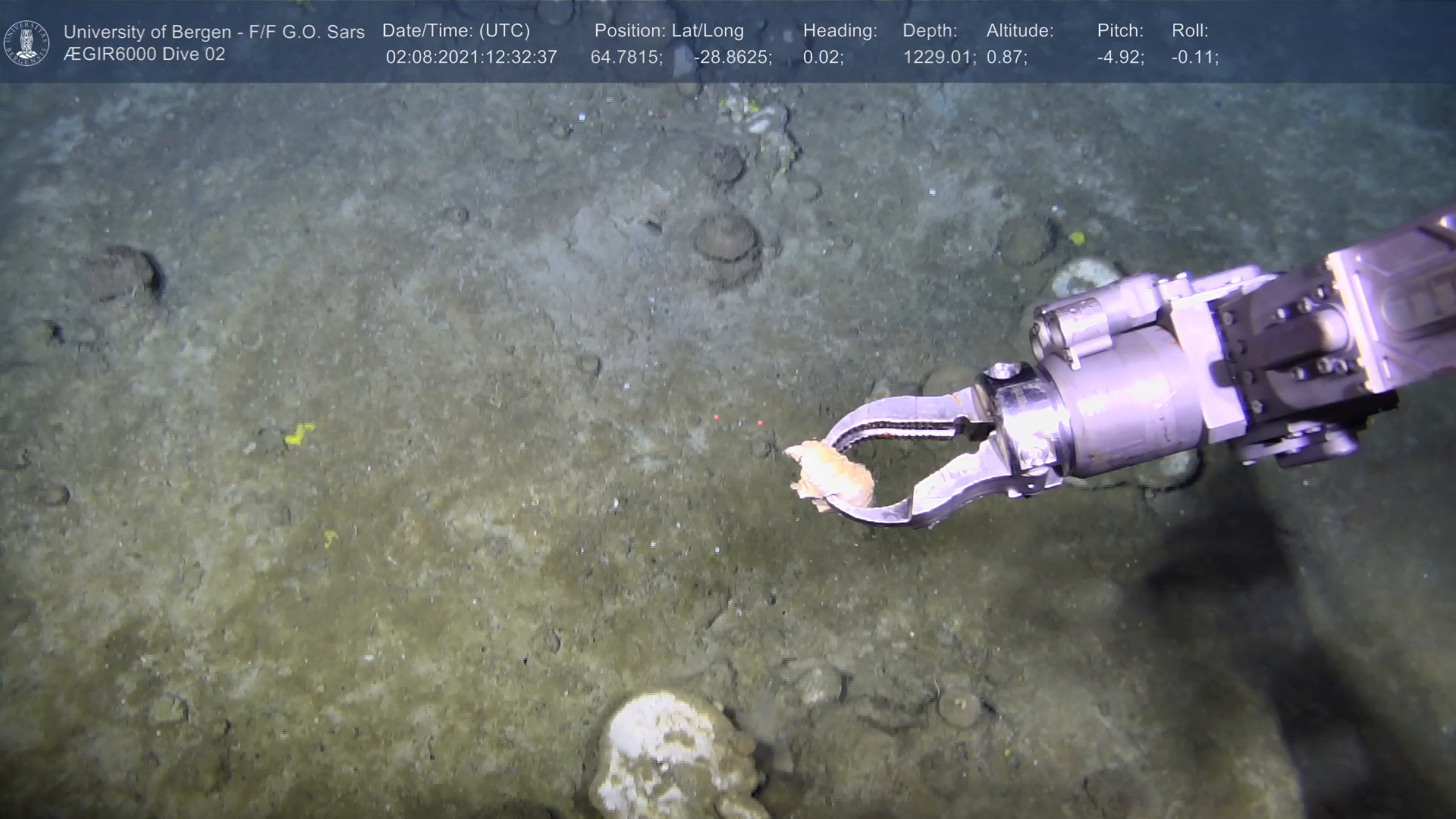
Task: Click the University of Bergen - F/F G.O. Sars text
Action: pyautogui.click(x=214, y=32)
